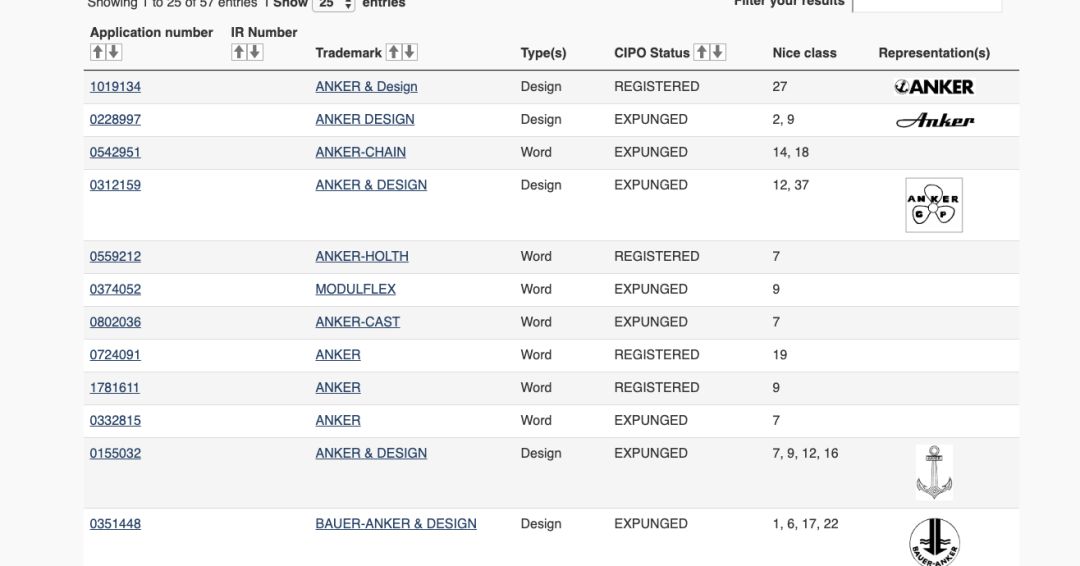
Task: Open application number 1781611
Action: point(115,387)
